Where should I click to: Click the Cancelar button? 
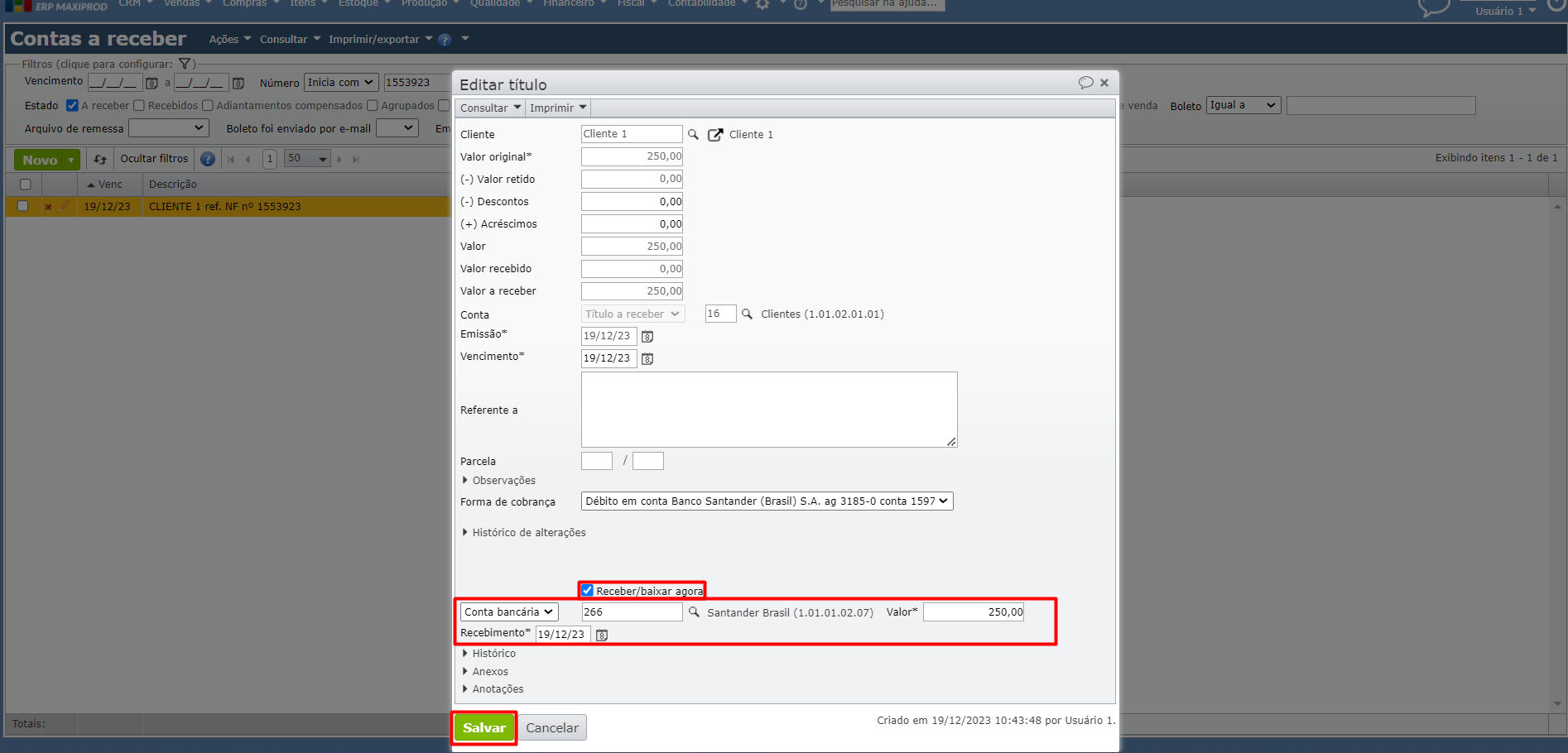tap(552, 728)
